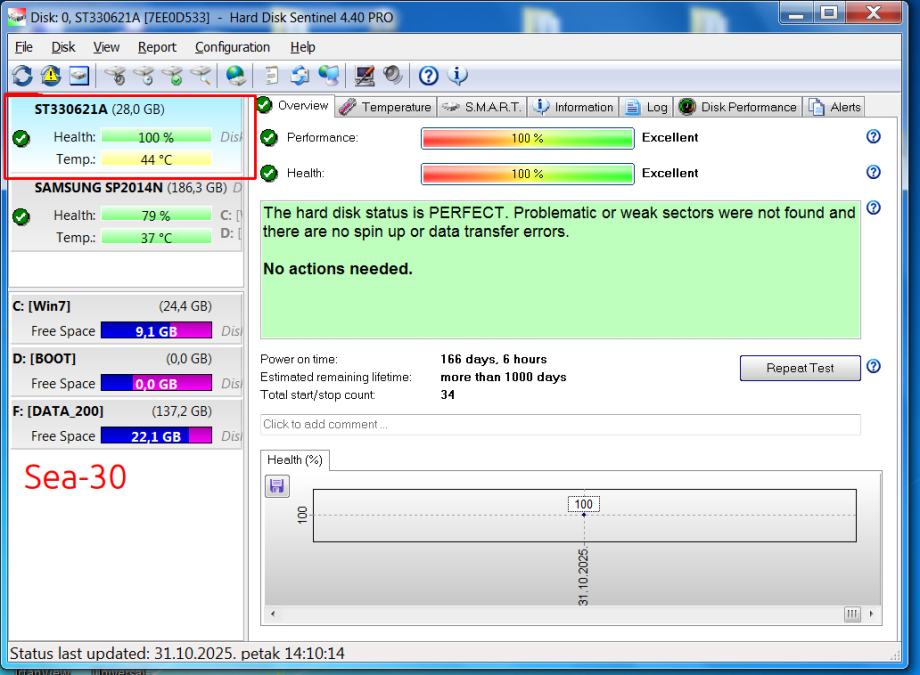Image resolution: width=920 pixels, height=675 pixels.
Task: Click the disk with stethoscope test icon
Action: coord(115,76)
